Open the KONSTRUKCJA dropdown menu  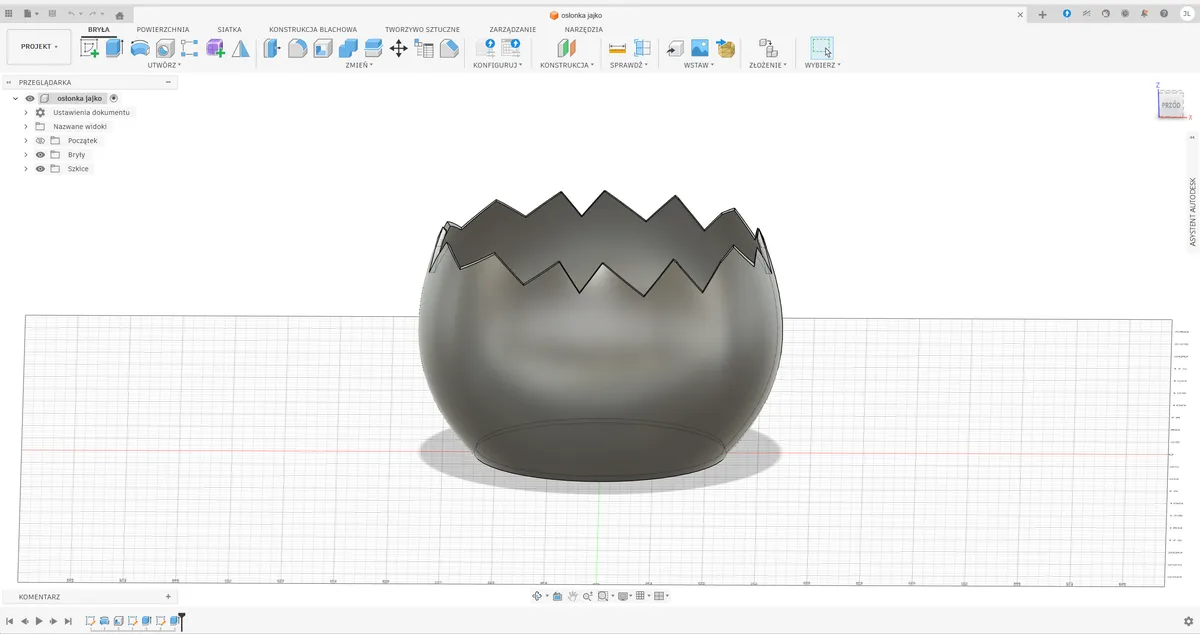(567, 65)
